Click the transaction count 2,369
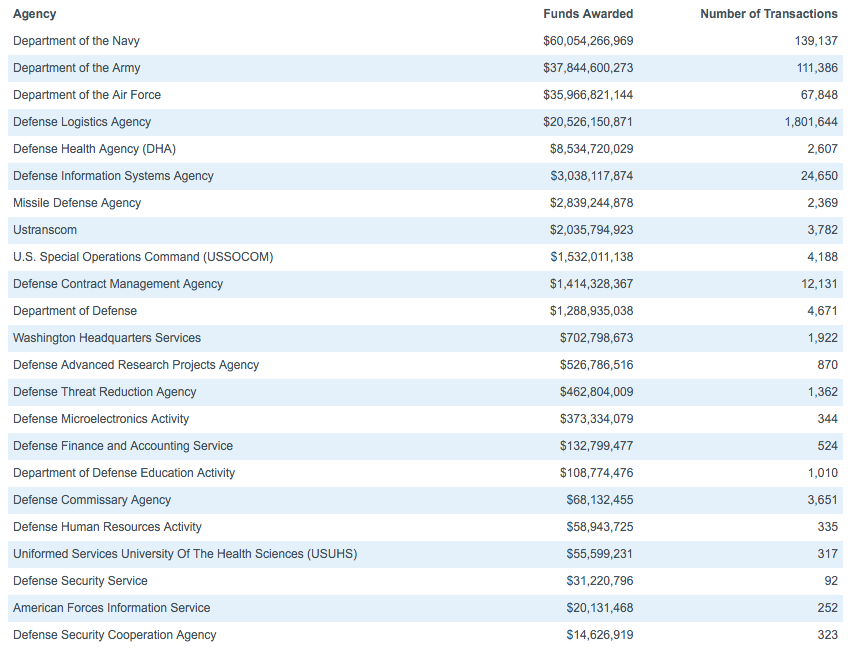 coord(822,203)
